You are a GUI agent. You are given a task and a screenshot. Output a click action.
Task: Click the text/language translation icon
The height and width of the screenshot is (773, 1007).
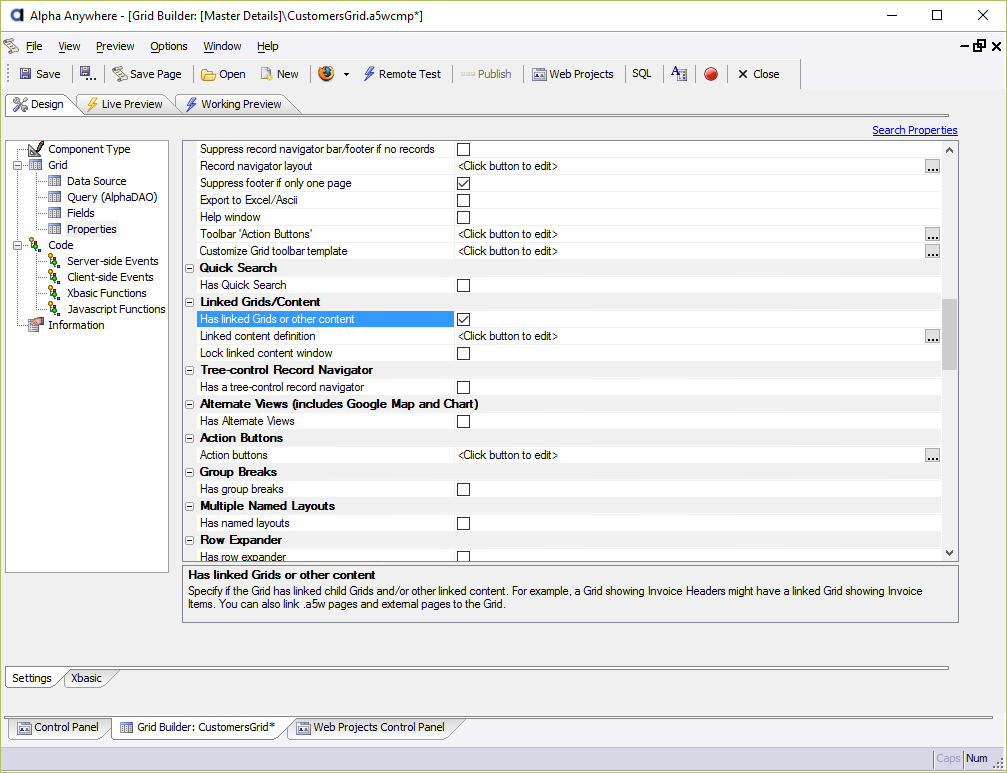pos(679,73)
